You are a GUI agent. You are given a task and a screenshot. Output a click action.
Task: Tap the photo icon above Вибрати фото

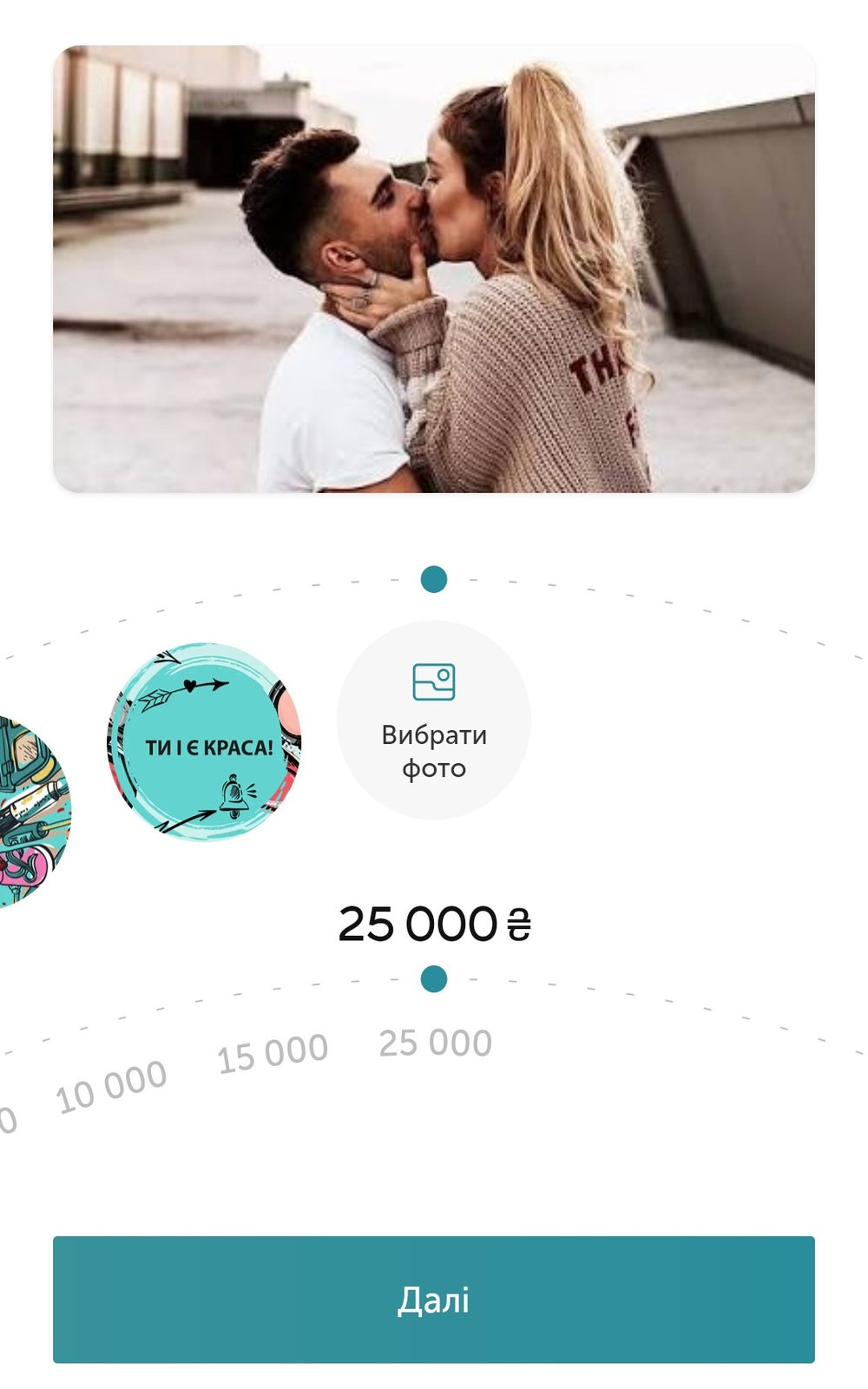click(433, 681)
